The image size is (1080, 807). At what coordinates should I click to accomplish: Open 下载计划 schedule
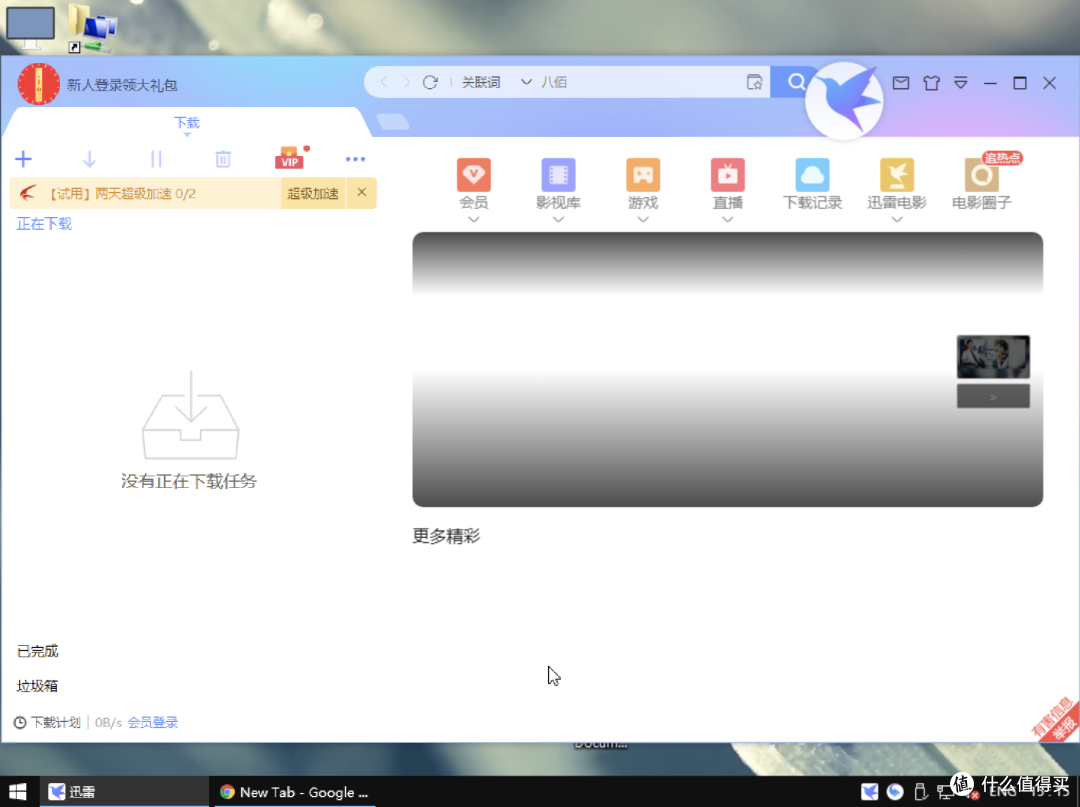click(47, 722)
